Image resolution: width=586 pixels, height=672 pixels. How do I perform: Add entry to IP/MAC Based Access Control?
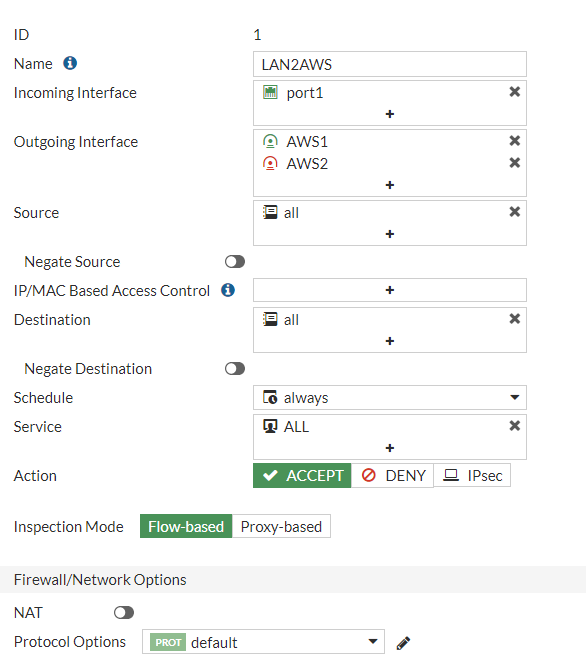(x=390, y=290)
